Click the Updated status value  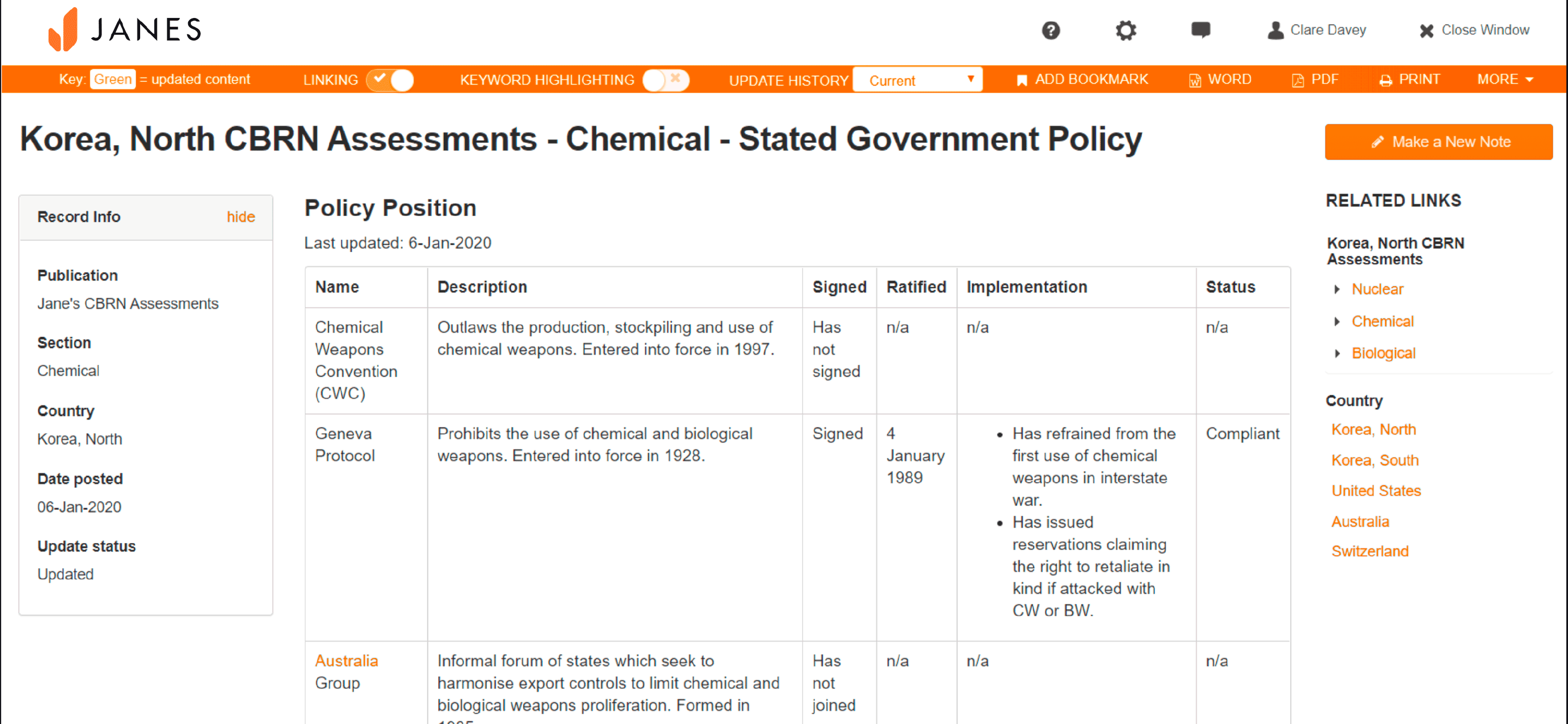(65, 574)
